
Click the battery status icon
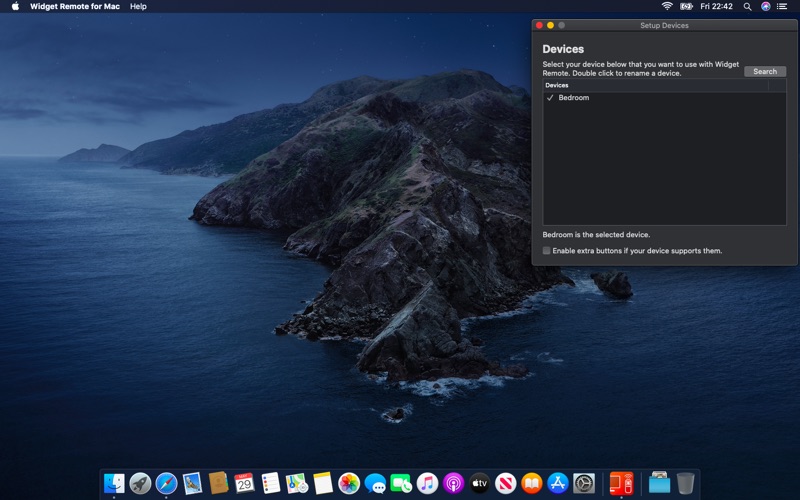[x=686, y=6]
